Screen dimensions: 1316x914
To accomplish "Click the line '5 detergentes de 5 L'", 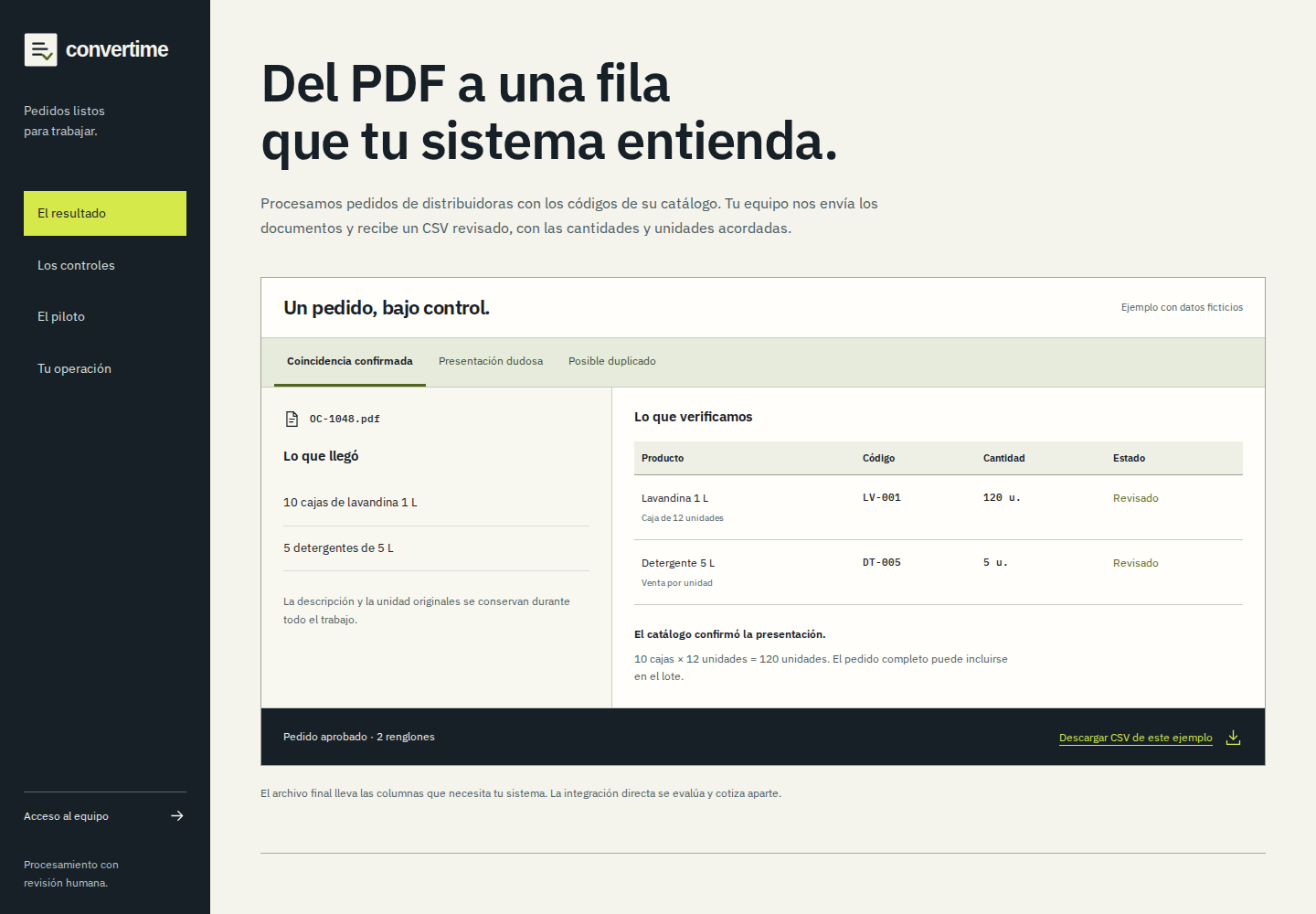I will tap(338, 548).
